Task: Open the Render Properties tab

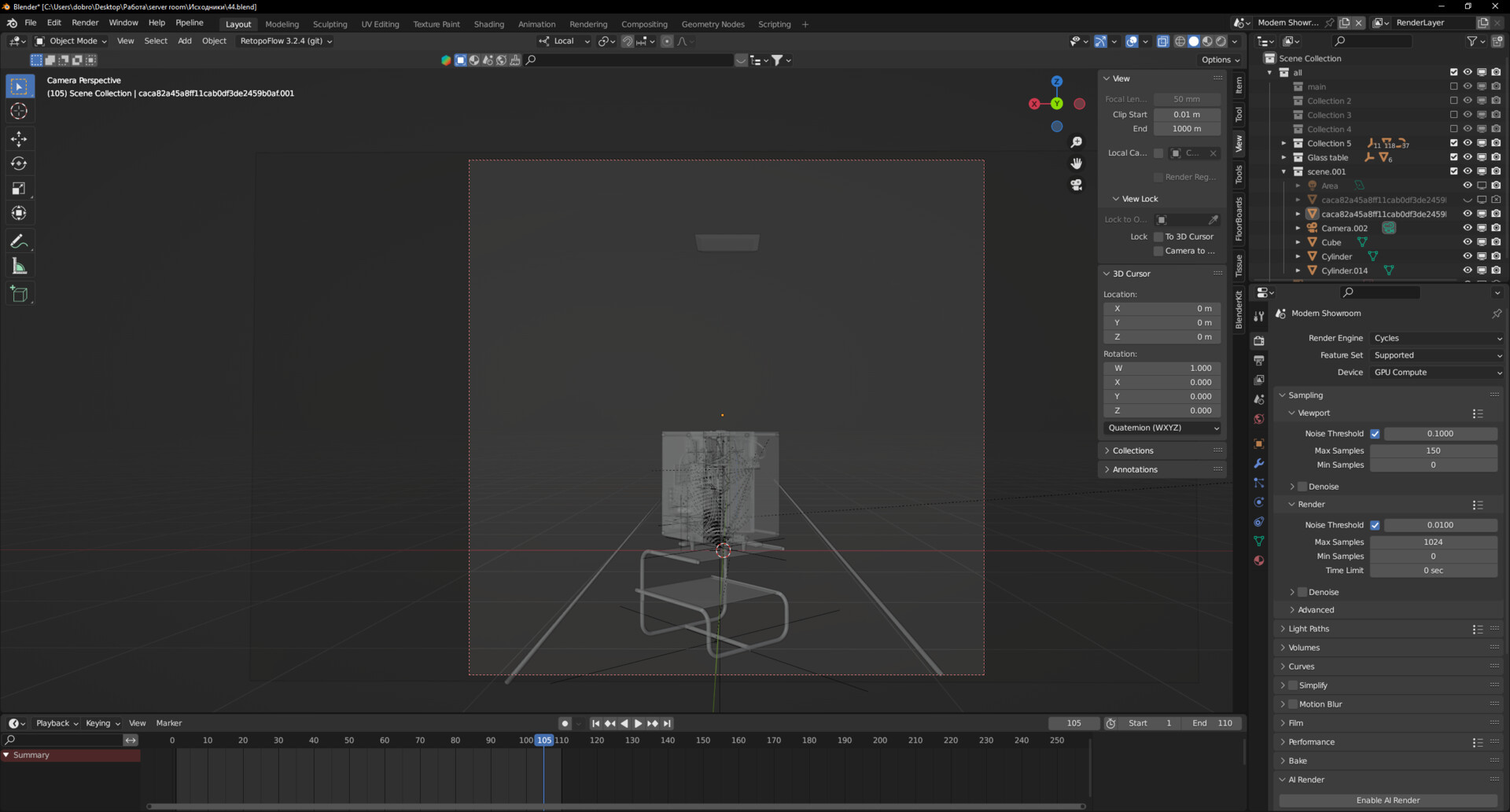Action: pyautogui.click(x=1258, y=340)
